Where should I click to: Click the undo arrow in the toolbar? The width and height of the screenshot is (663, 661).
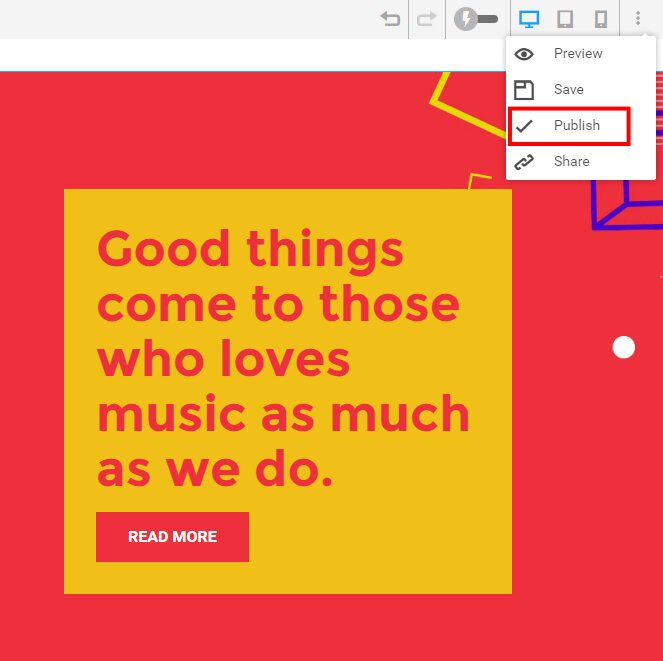coord(390,19)
